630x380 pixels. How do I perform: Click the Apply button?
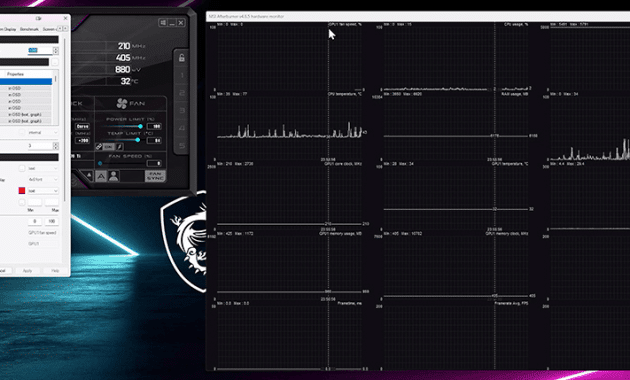27,271
